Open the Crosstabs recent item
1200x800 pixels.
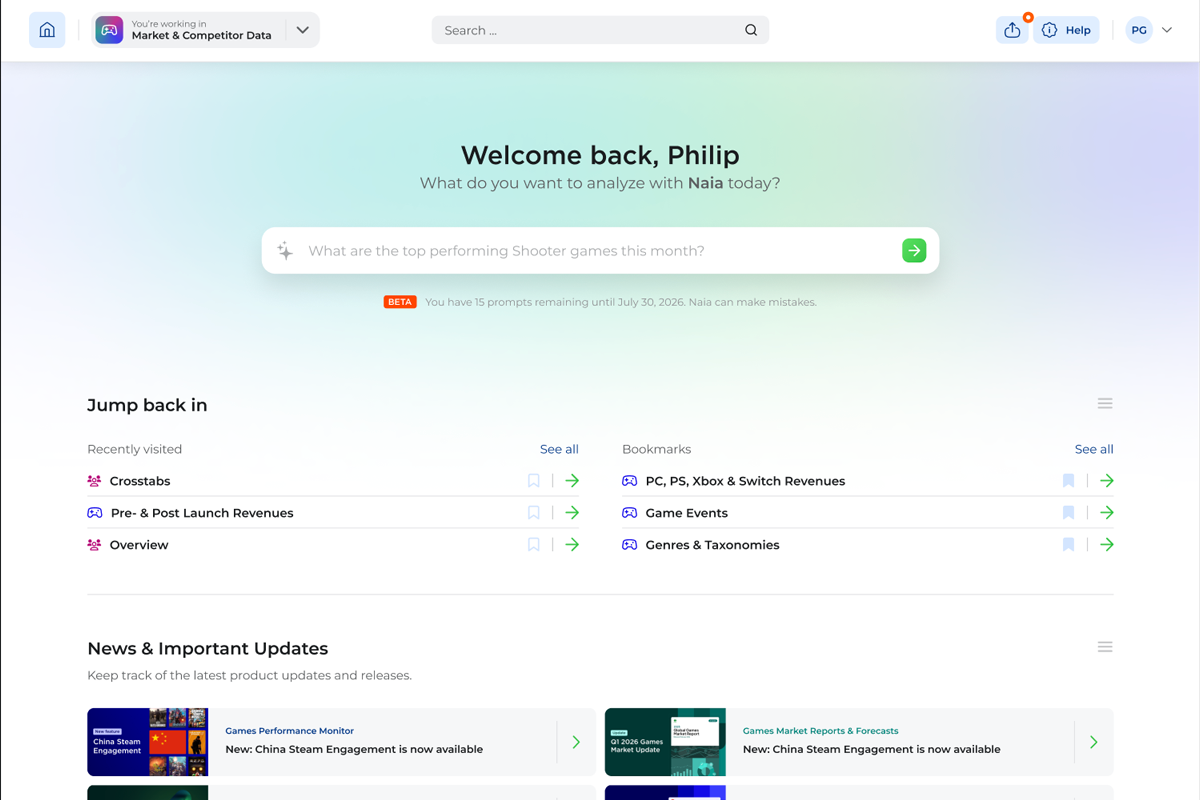click(x=140, y=481)
